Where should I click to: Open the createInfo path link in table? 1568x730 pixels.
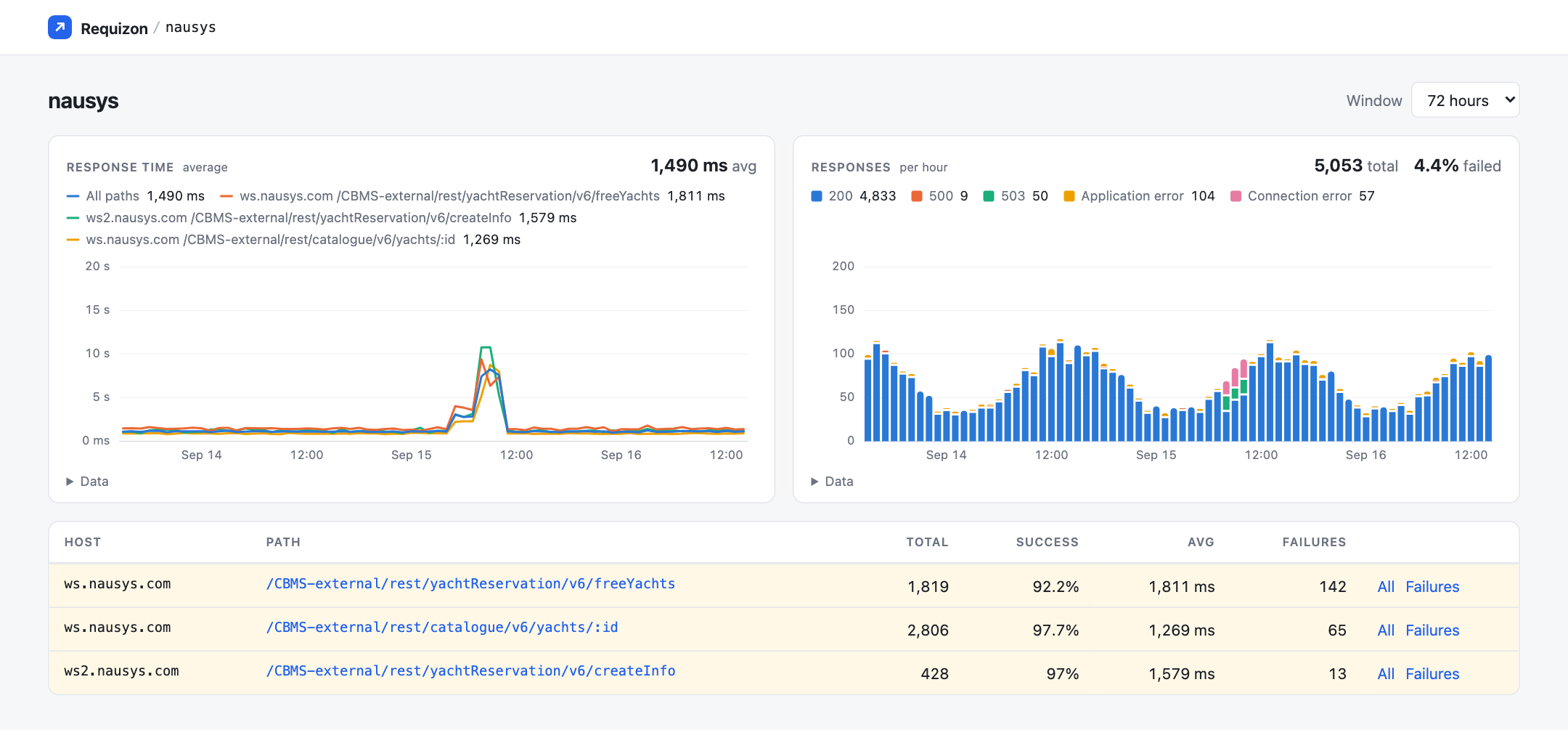tap(470, 671)
